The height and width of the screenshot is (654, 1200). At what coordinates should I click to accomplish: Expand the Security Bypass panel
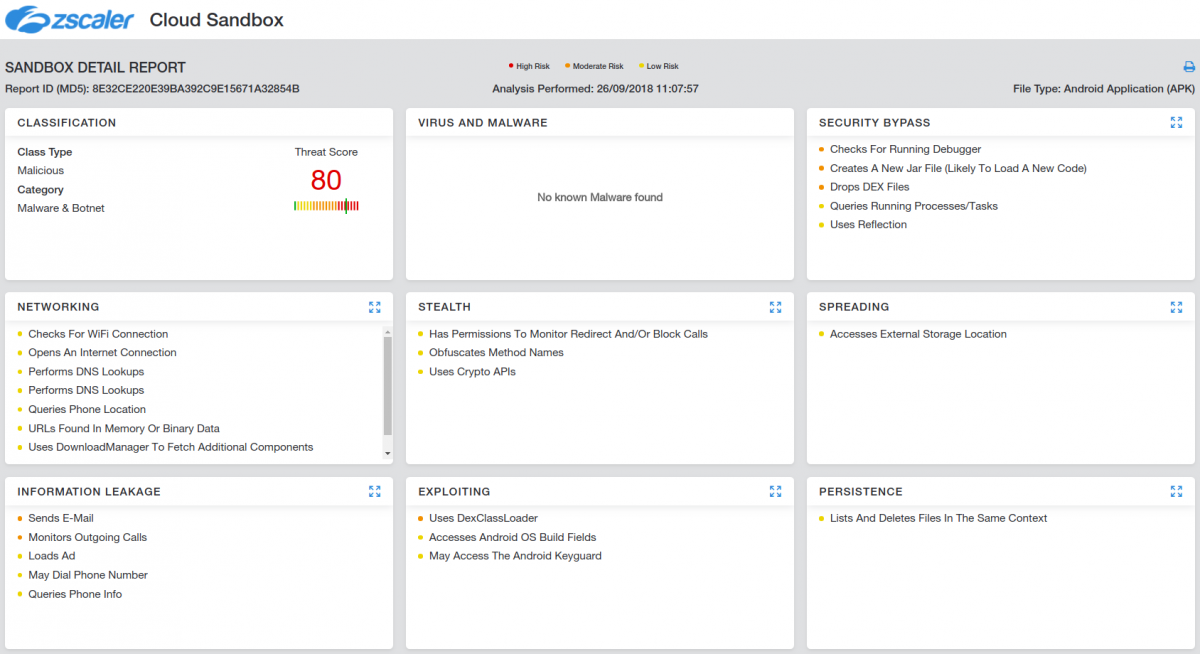pyautogui.click(x=1176, y=123)
